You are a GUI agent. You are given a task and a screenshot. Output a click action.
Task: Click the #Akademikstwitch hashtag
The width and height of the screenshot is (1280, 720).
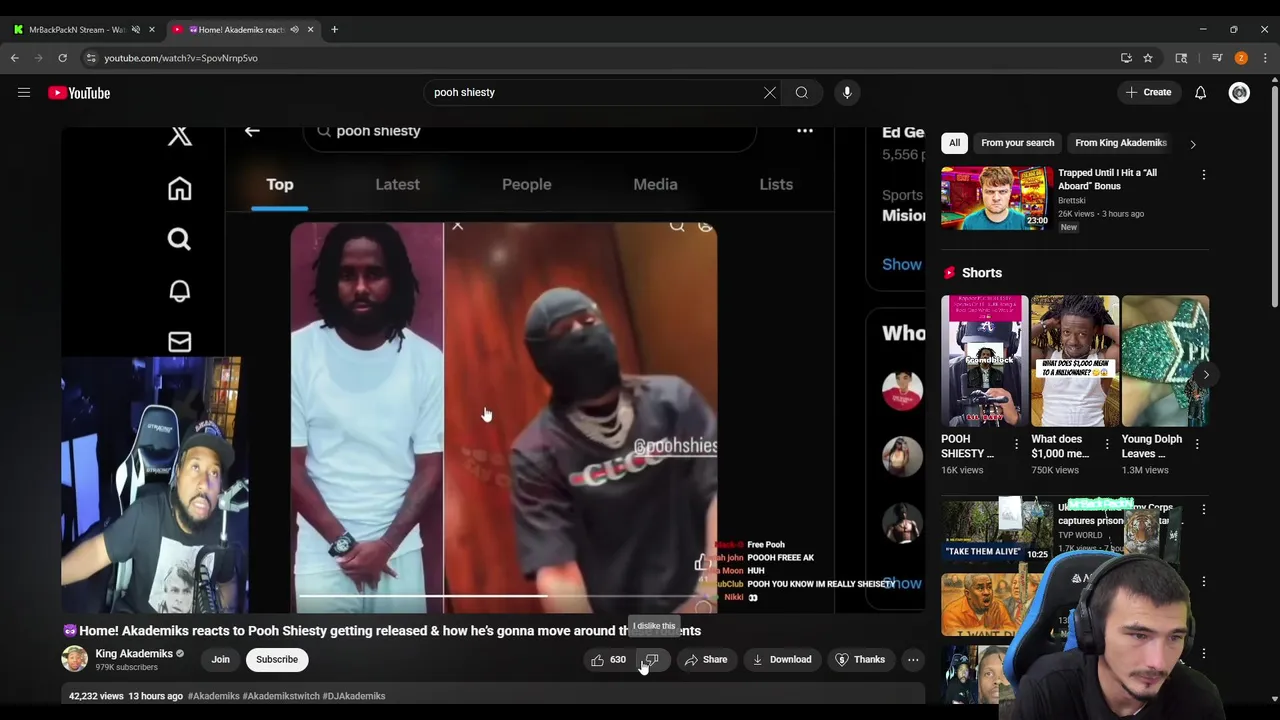(x=280, y=696)
